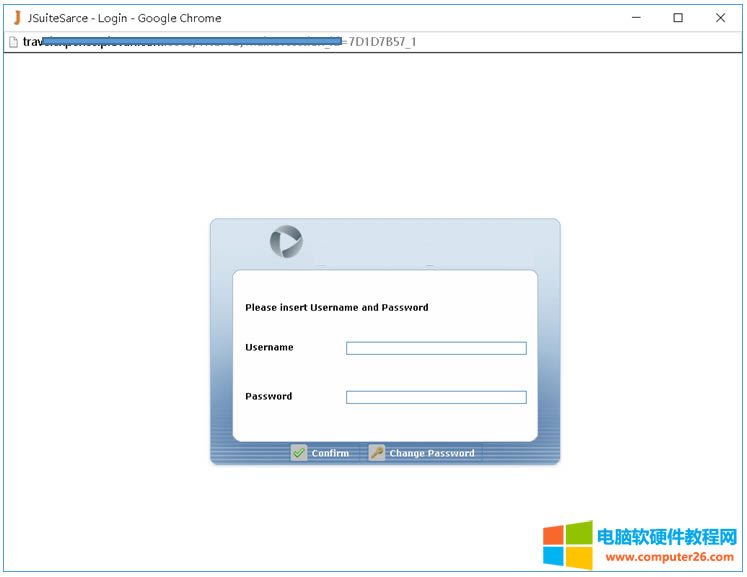
Task: Click the 'Password' label text
Action: 269,396
